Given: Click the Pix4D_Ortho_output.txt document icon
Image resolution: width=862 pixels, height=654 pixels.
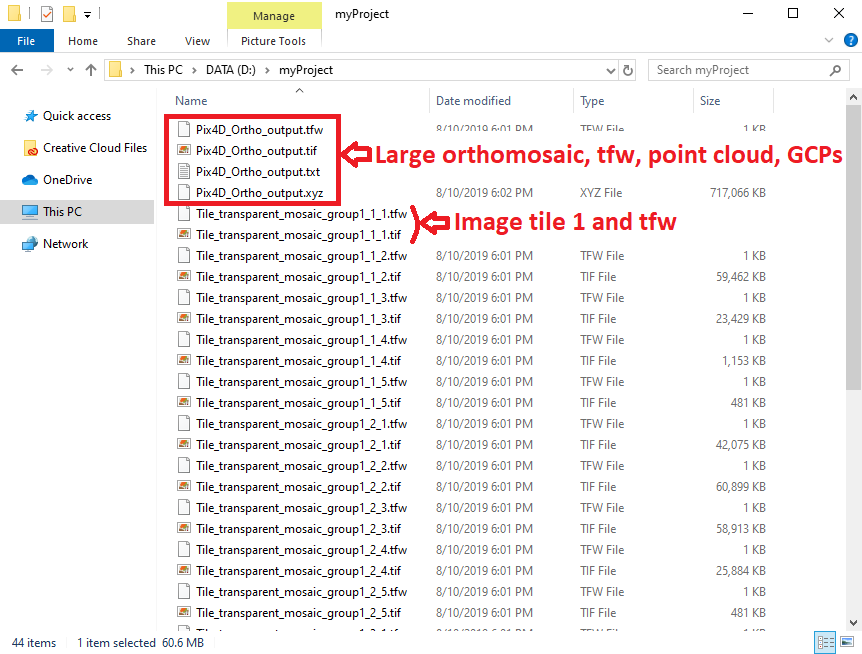Looking at the screenshot, I should tap(184, 171).
